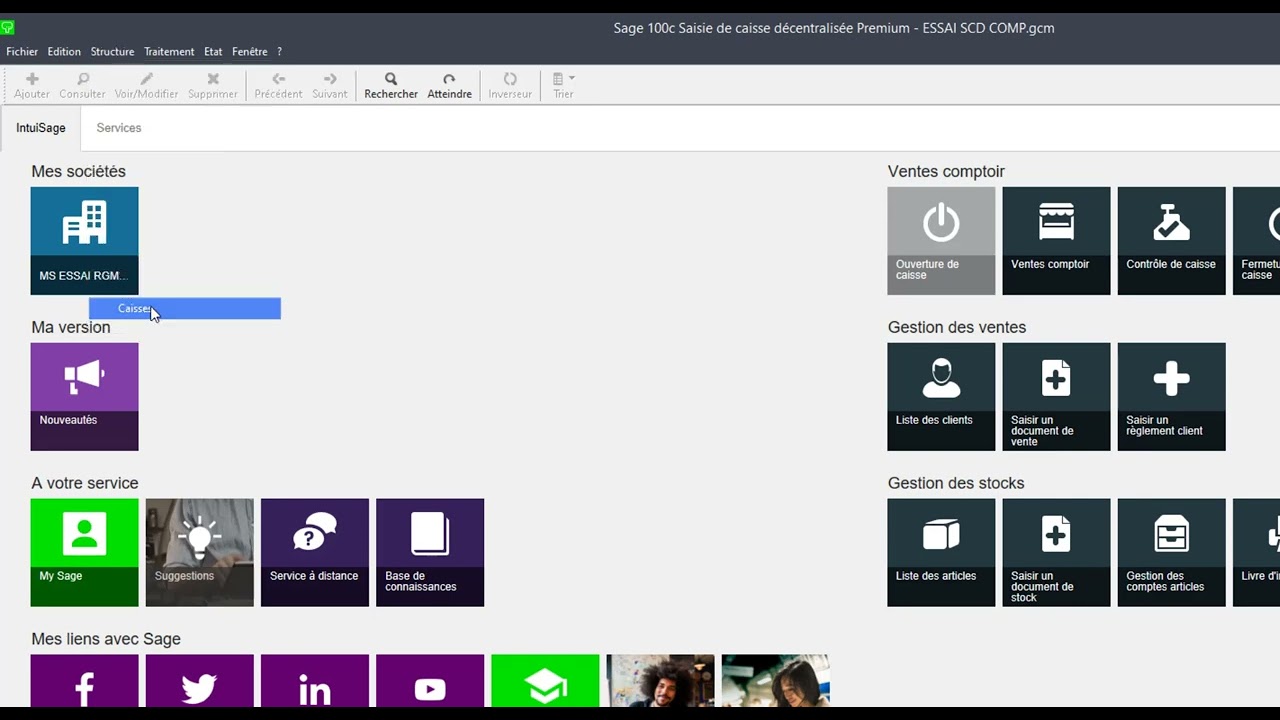Click the Mes liens avec Sage heading

[x=106, y=639]
